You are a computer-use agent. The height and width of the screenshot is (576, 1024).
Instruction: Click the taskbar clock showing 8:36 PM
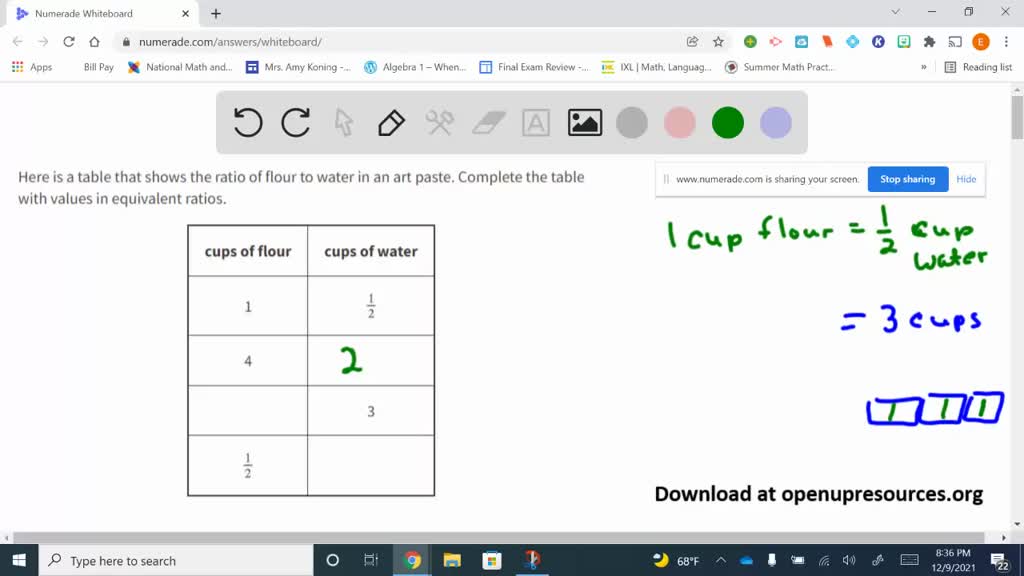click(953, 560)
